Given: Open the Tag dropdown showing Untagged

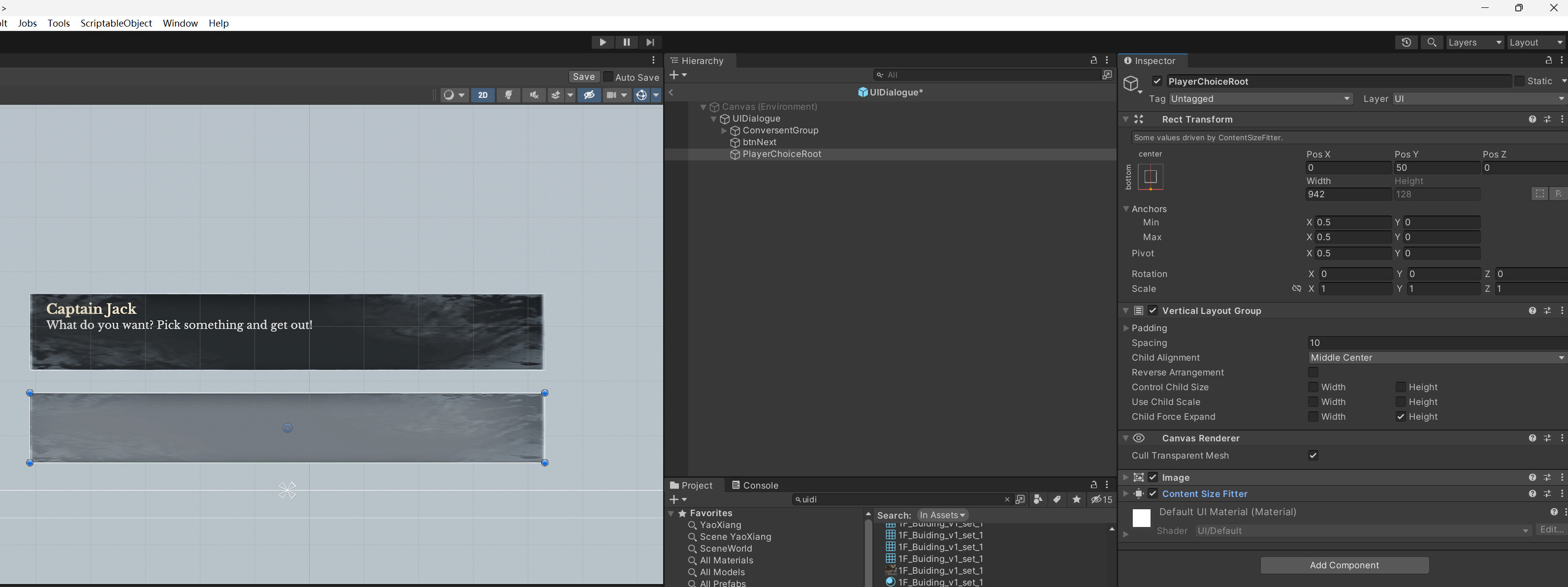Looking at the screenshot, I should (x=1260, y=98).
